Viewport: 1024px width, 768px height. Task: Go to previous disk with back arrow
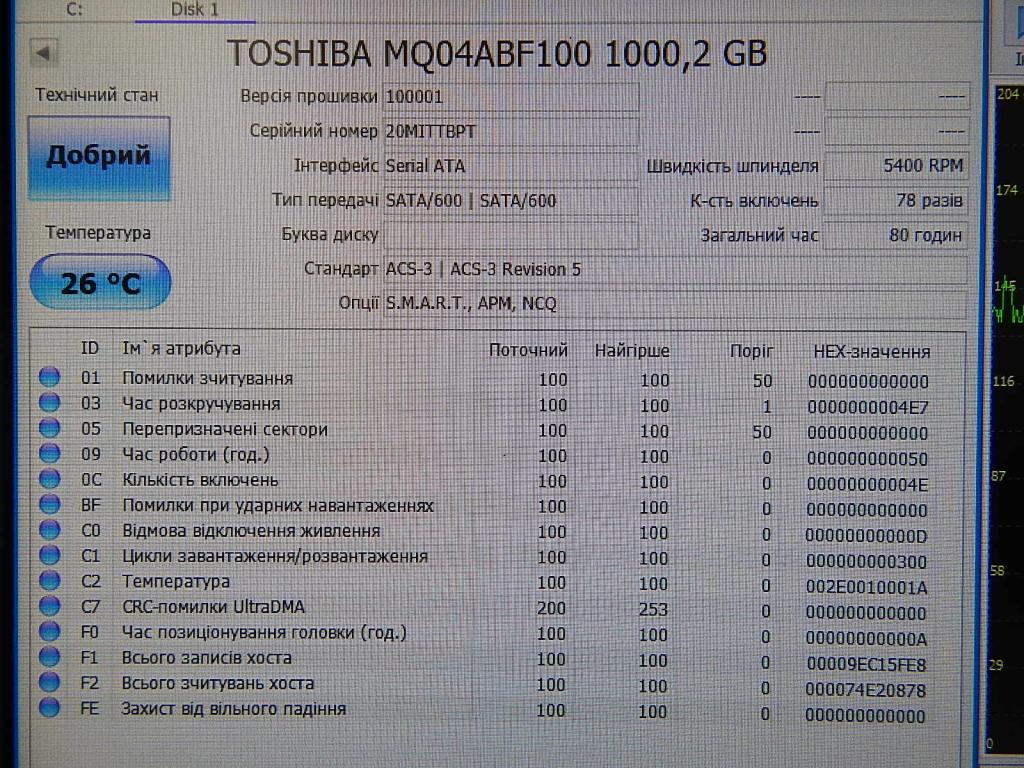(44, 53)
